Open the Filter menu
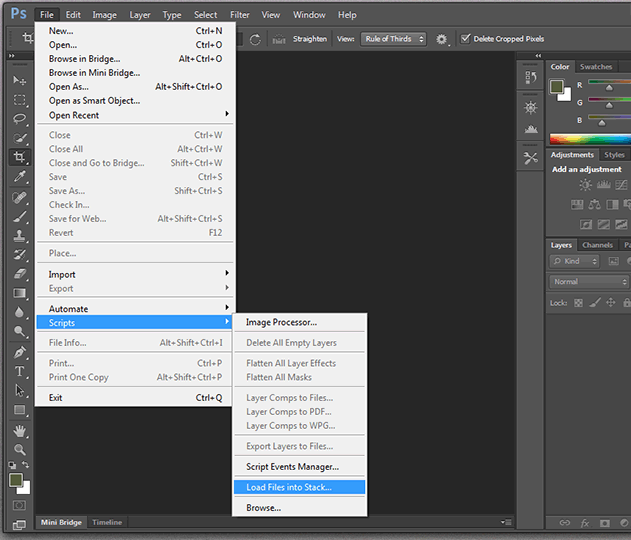This screenshot has width=631, height=540. [239, 15]
